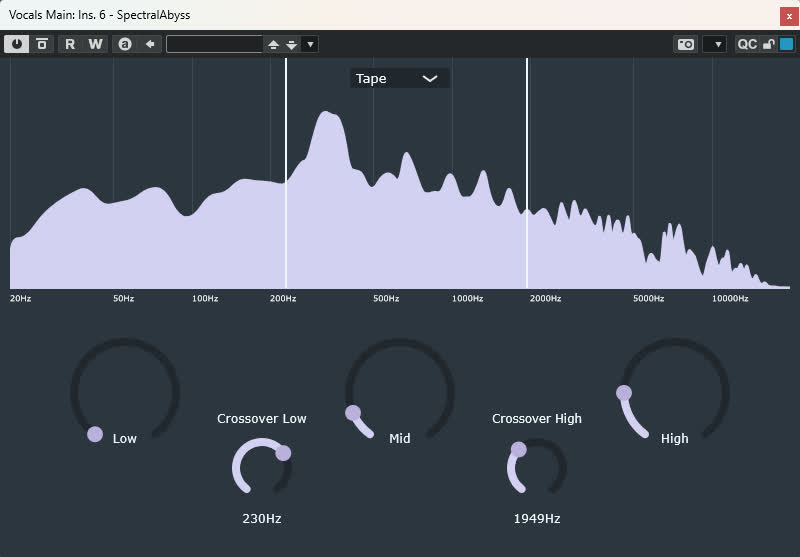Click the Mid band knob handle

(x=353, y=413)
